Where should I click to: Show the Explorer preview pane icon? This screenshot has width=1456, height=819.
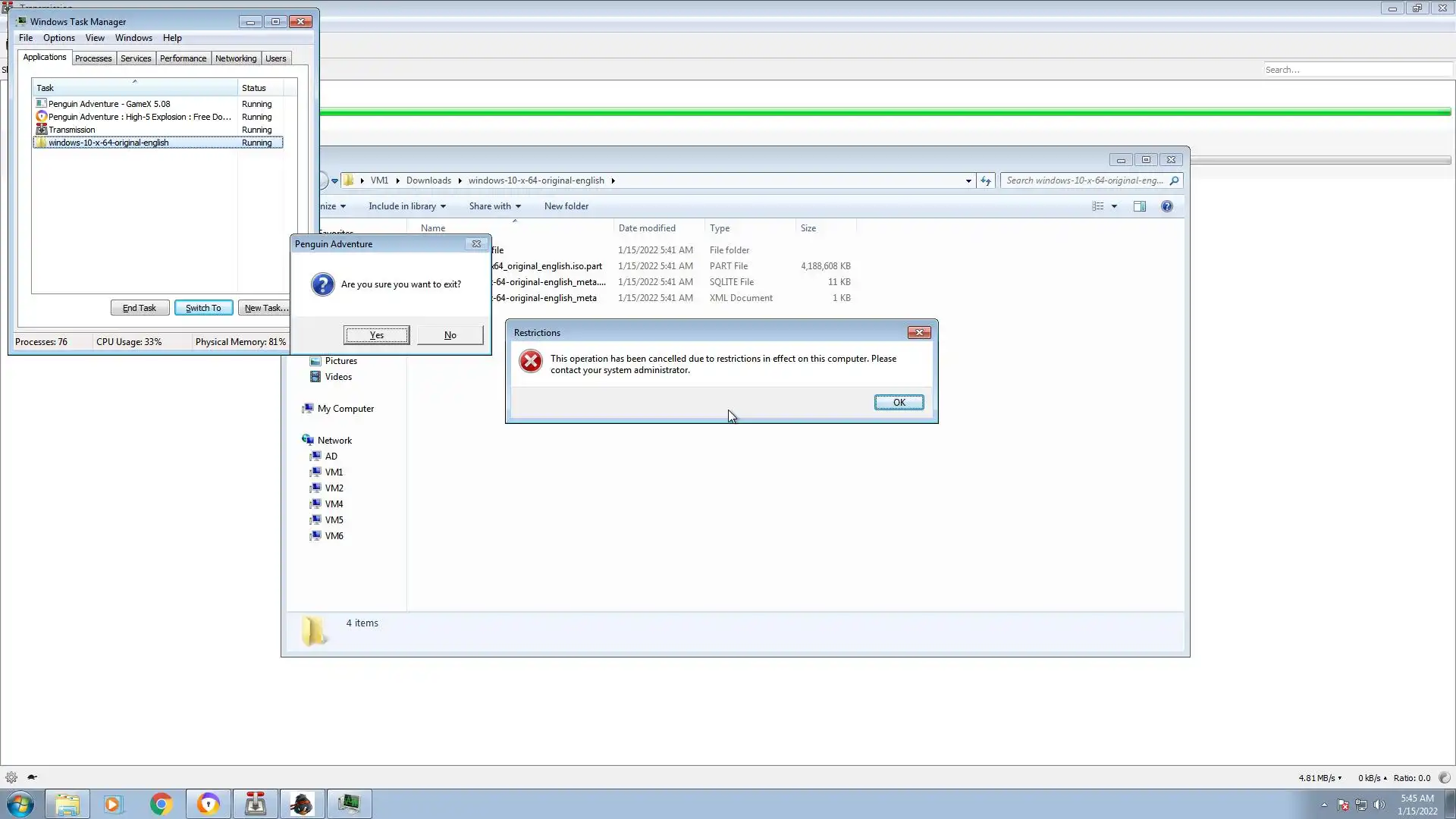(x=1139, y=206)
